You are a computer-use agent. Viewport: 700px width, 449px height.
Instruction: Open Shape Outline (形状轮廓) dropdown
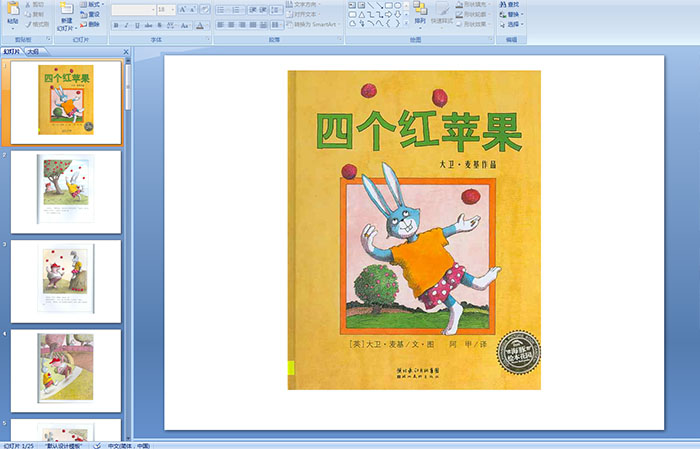[473, 14]
